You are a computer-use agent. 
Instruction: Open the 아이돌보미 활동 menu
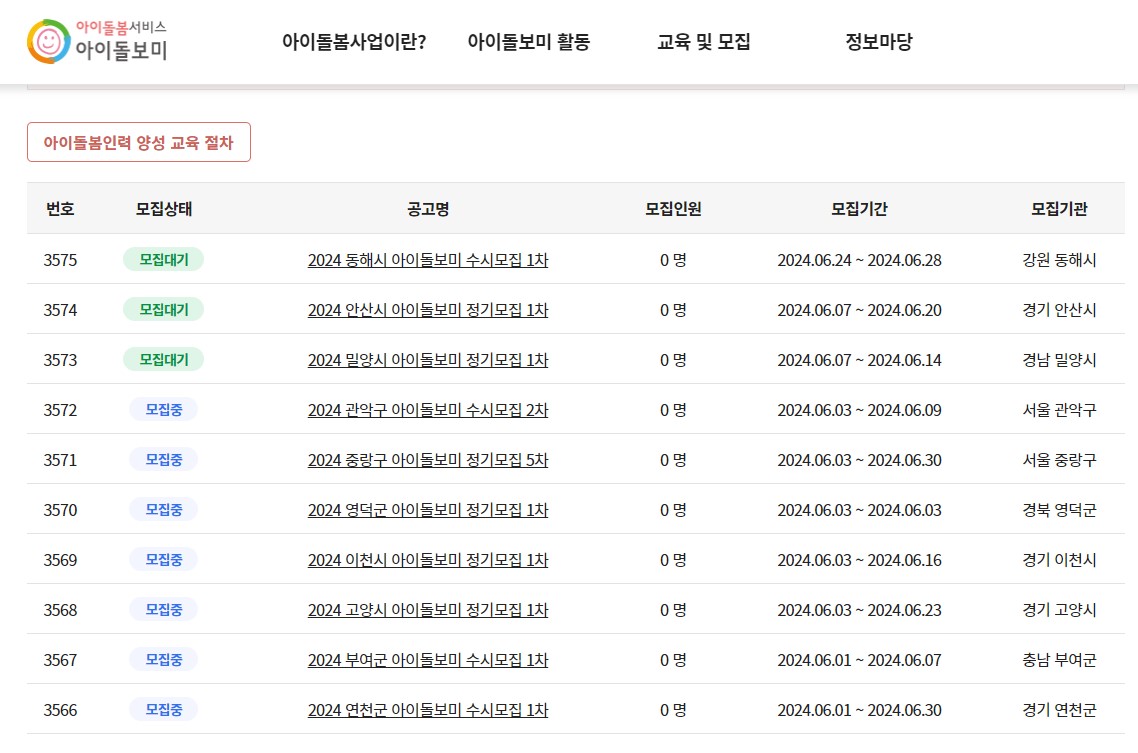point(528,41)
